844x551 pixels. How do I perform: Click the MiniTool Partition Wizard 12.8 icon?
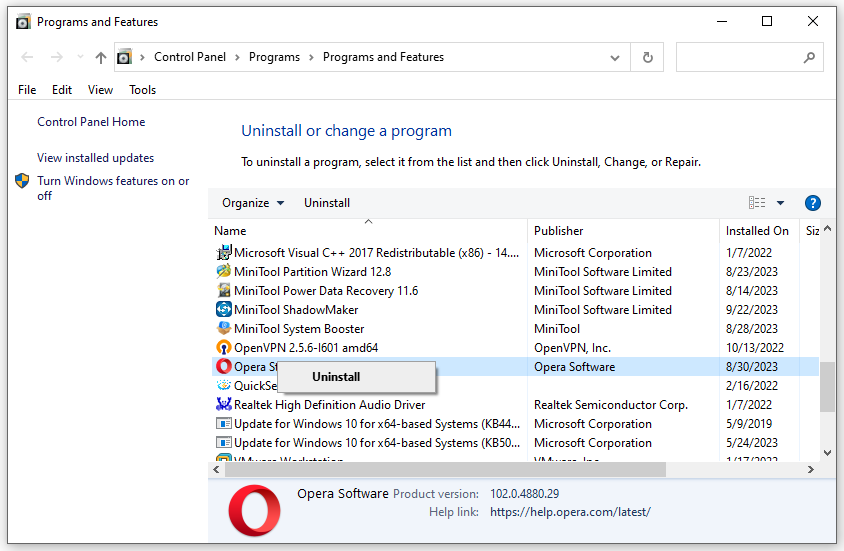223,271
